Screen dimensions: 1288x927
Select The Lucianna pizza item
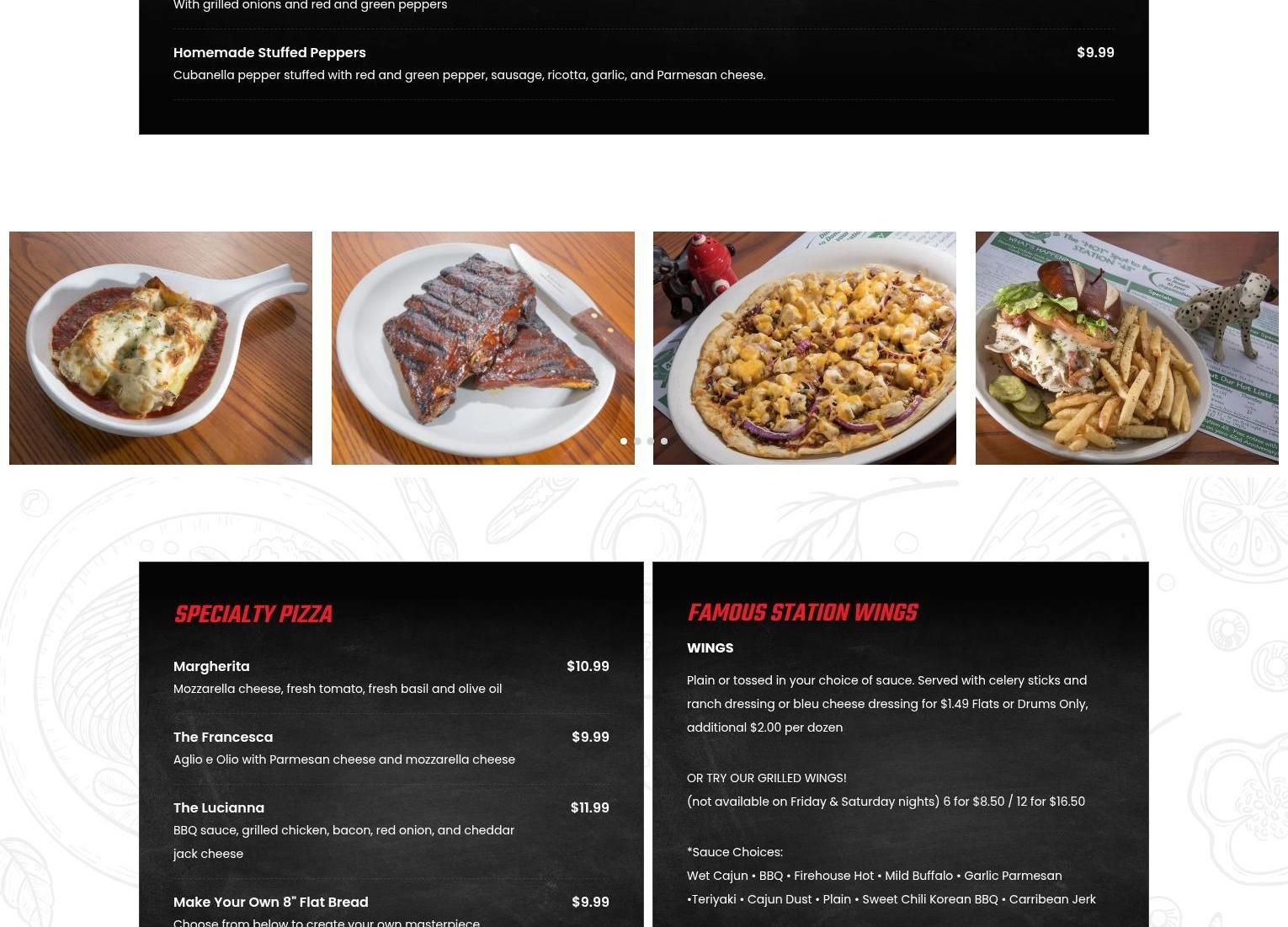click(x=219, y=807)
